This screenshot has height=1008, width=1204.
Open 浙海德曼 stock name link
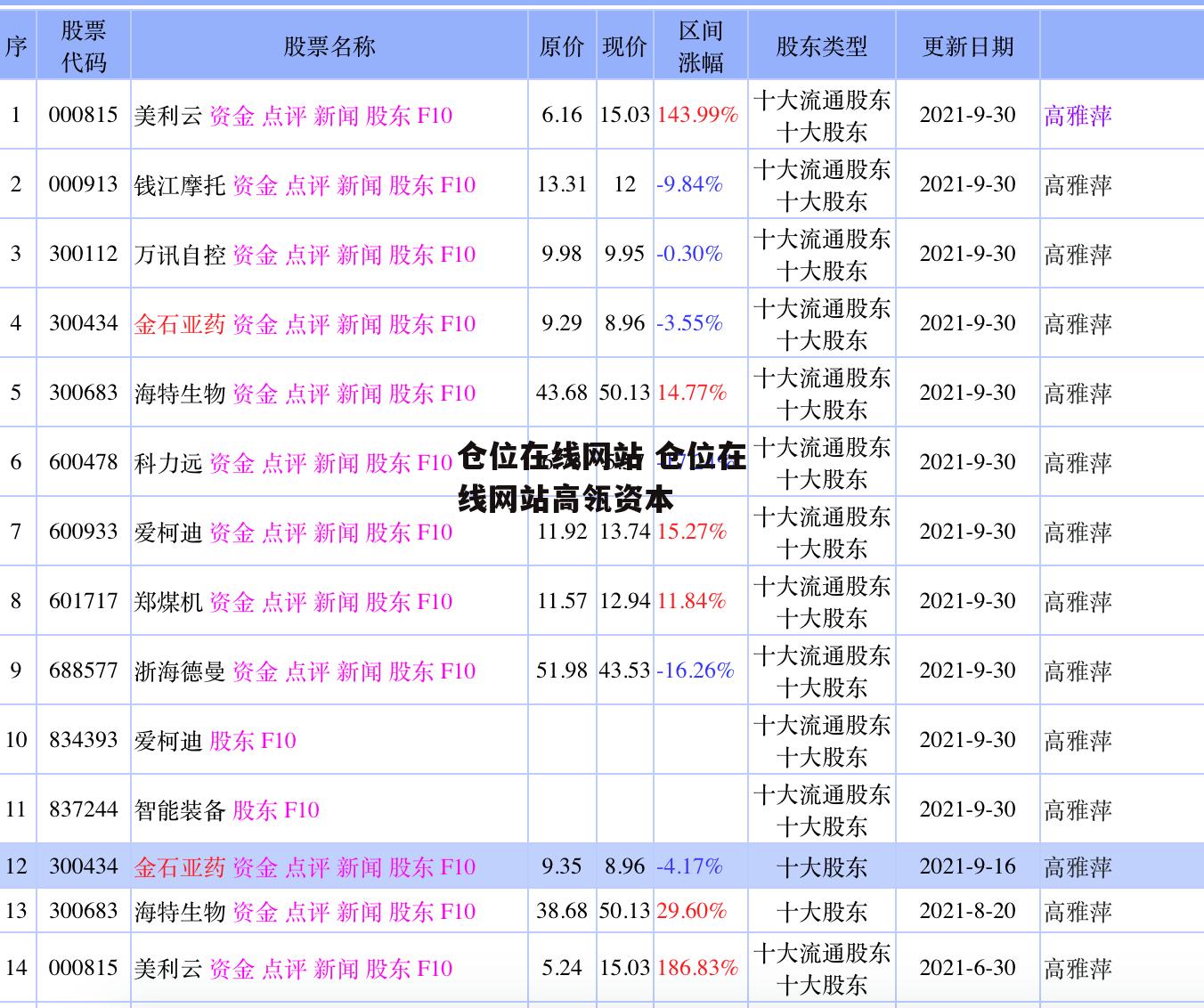click(180, 671)
